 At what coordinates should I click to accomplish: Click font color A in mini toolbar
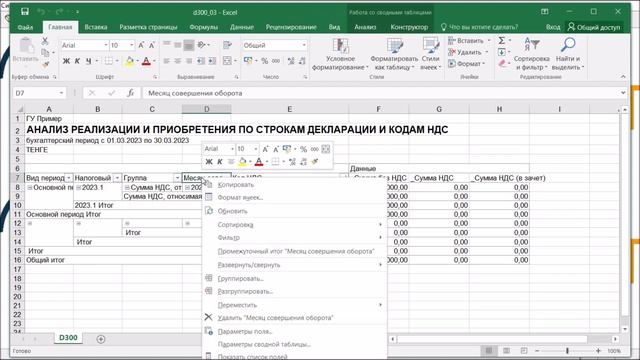pos(258,162)
